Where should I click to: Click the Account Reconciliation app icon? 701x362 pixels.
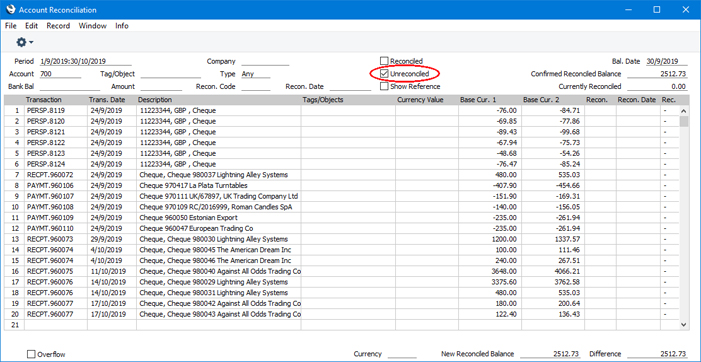coord(10,9)
